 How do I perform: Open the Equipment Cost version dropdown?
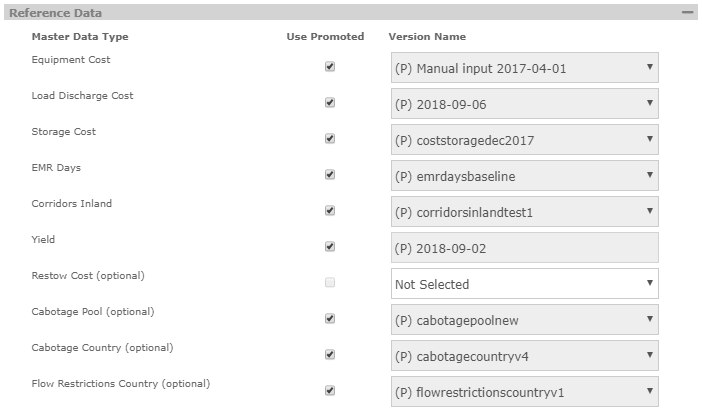click(x=524, y=68)
